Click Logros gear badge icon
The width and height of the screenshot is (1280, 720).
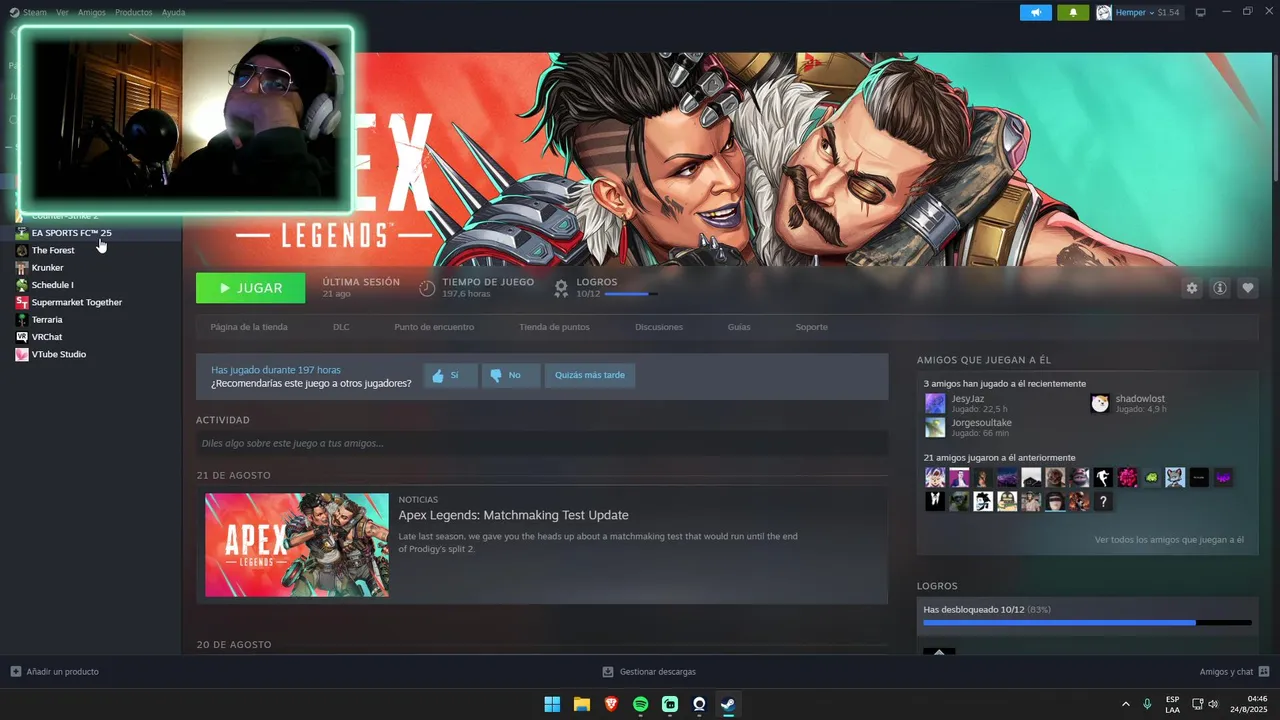pos(561,288)
